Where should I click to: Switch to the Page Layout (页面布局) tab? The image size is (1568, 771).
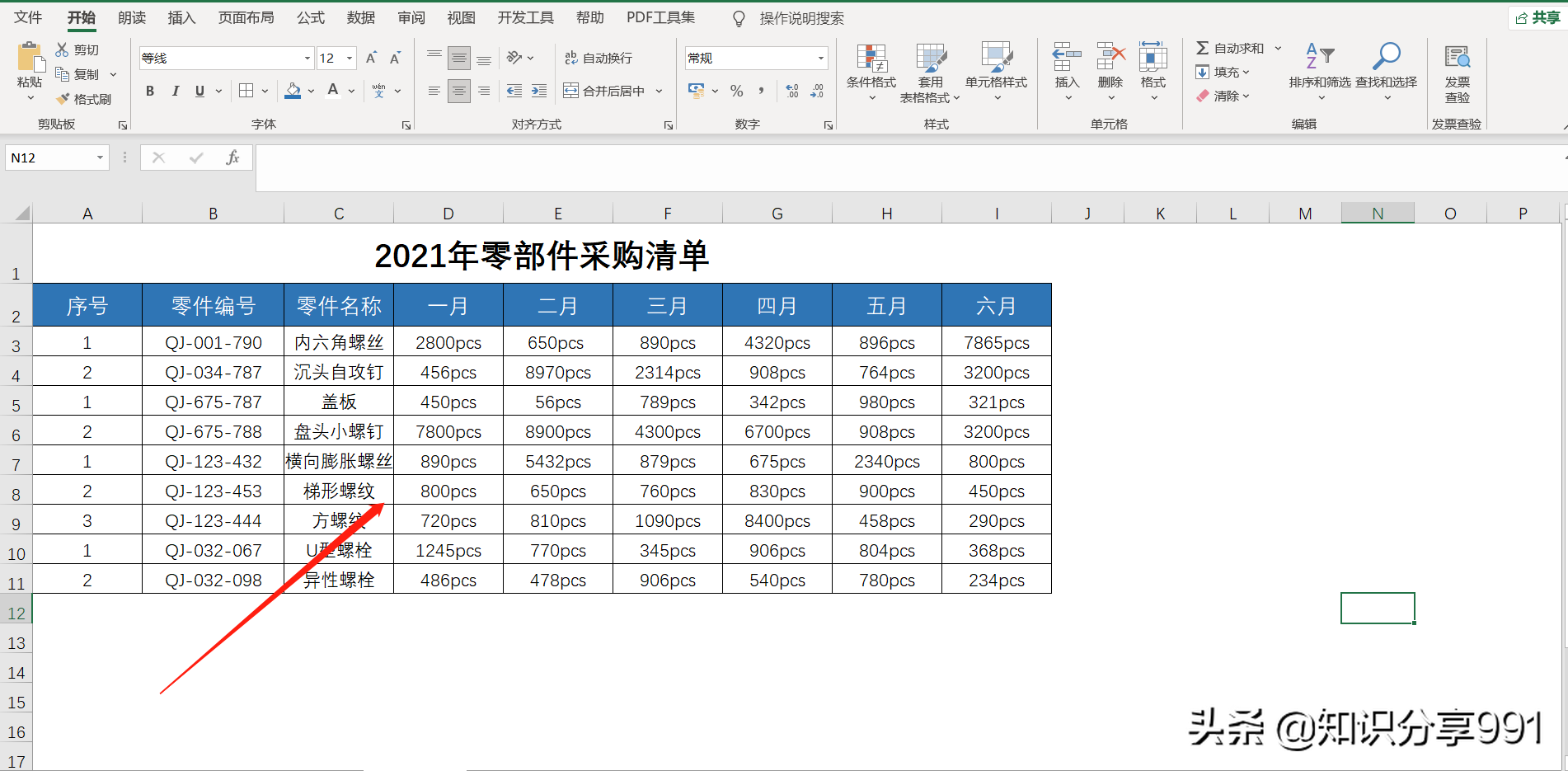coord(246,17)
